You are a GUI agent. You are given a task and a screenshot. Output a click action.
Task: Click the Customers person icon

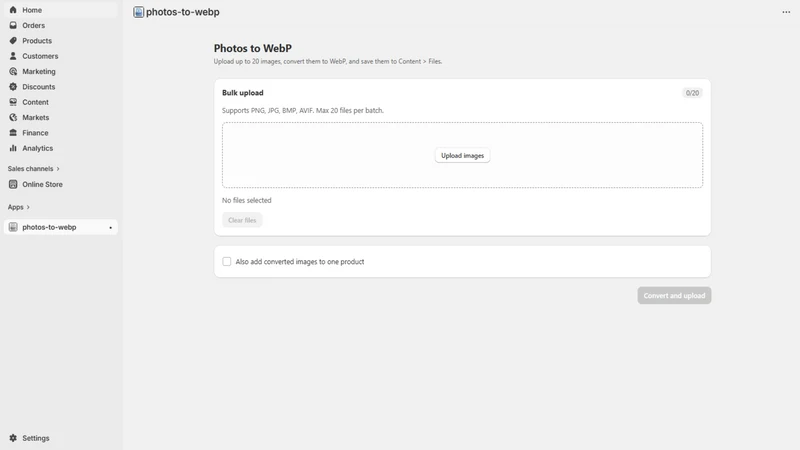(x=13, y=56)
